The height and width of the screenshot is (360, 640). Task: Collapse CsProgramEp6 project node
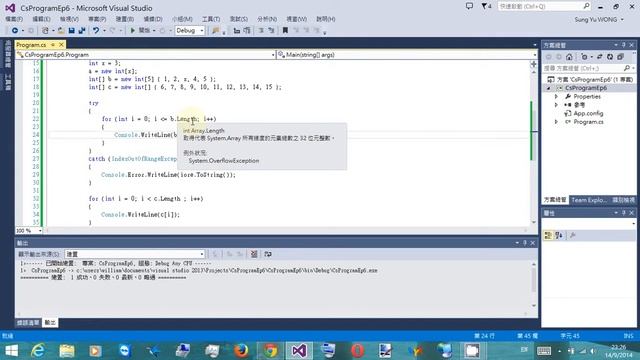[549, 88]
